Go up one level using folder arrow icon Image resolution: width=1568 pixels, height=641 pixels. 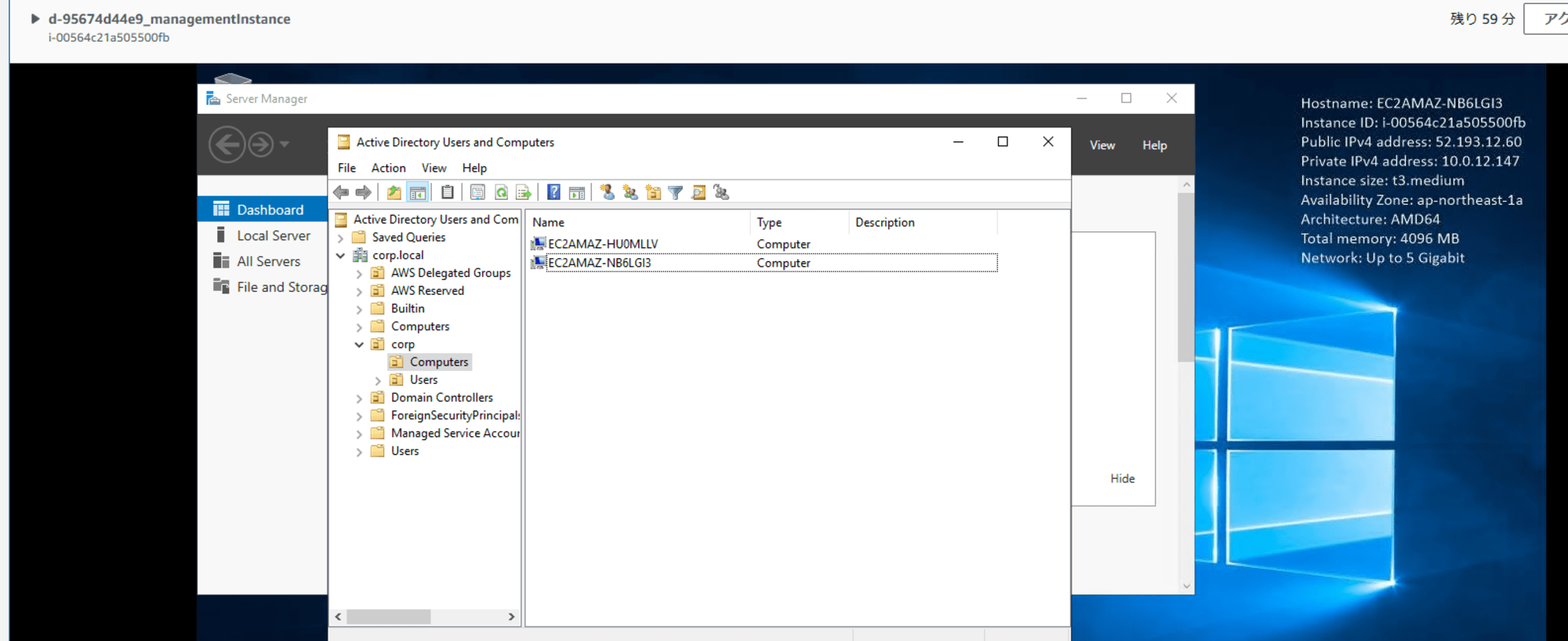(394, 192)
